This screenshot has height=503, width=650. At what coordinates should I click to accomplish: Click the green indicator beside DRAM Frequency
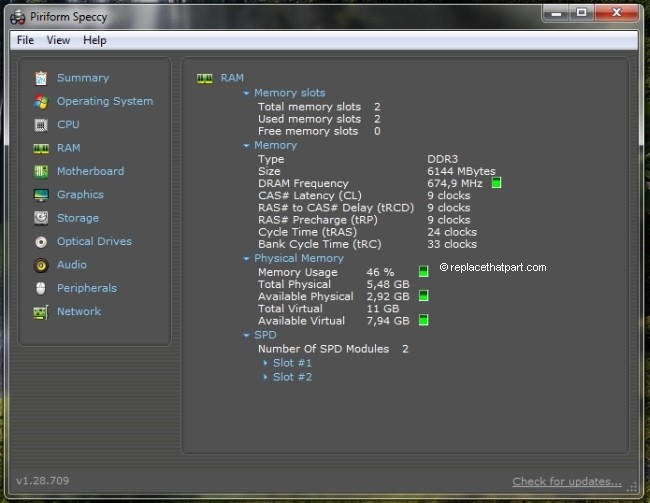[x=496, y=183]
